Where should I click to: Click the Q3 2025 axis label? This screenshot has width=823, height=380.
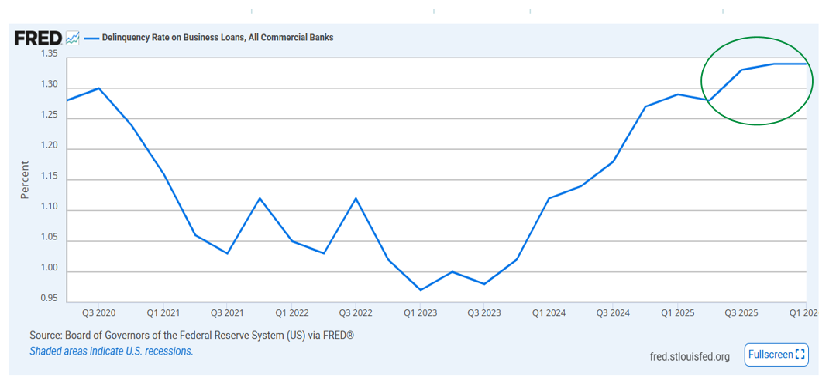click(x=741, y=313)
